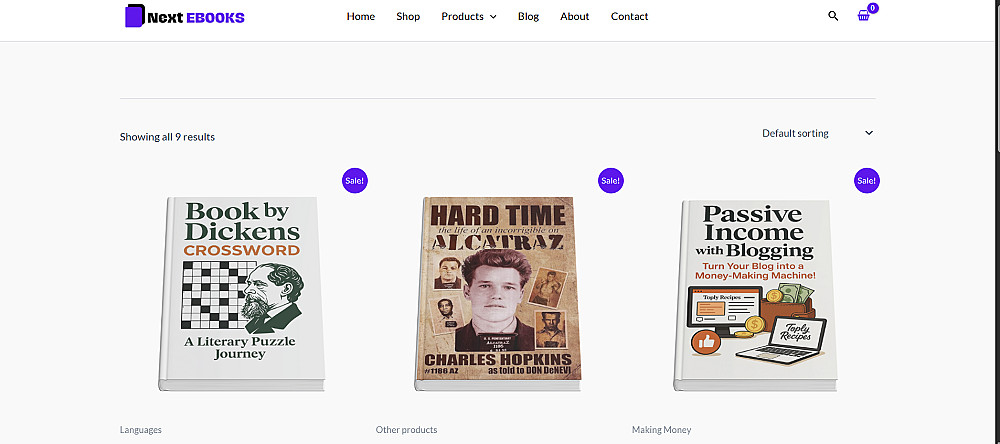The image size is (1000, 444).
Task: Visit the Contact page
Action: pos(630,16)
